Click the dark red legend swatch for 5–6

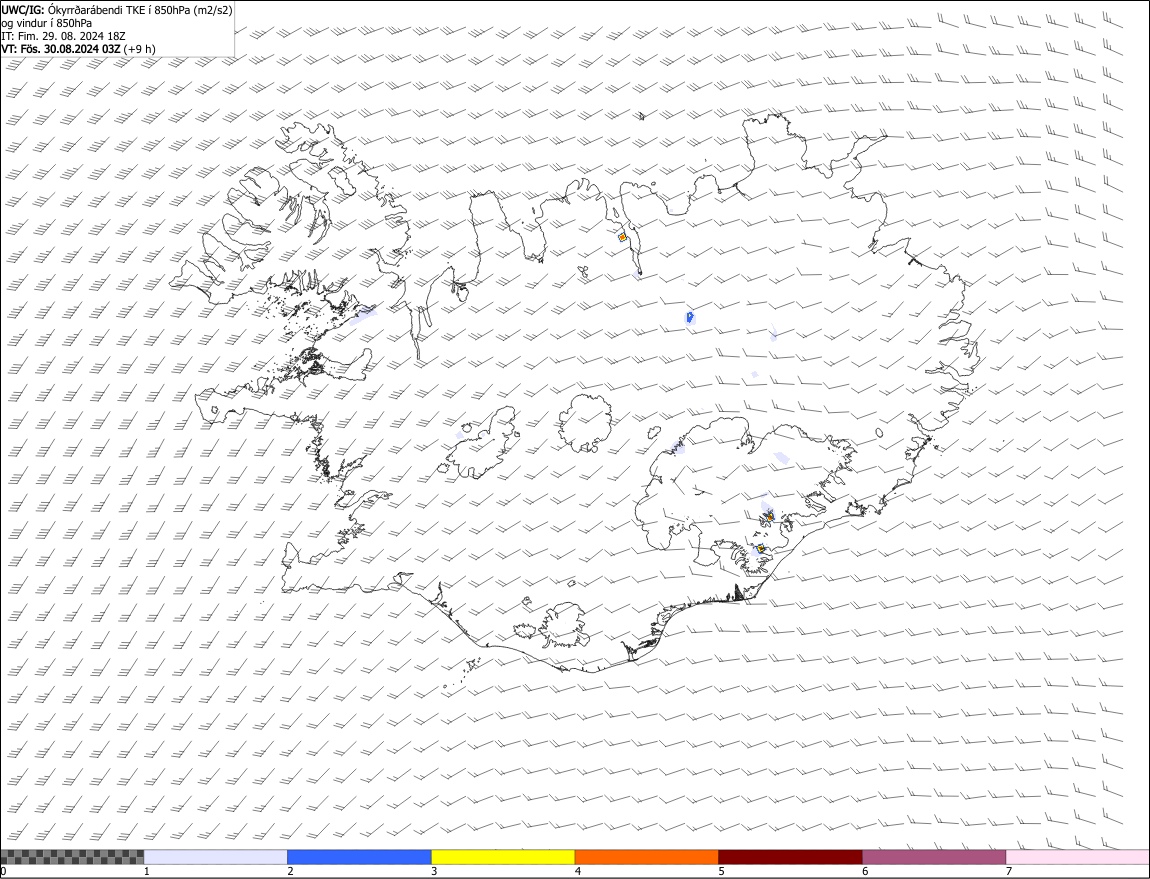pos(791,857)
